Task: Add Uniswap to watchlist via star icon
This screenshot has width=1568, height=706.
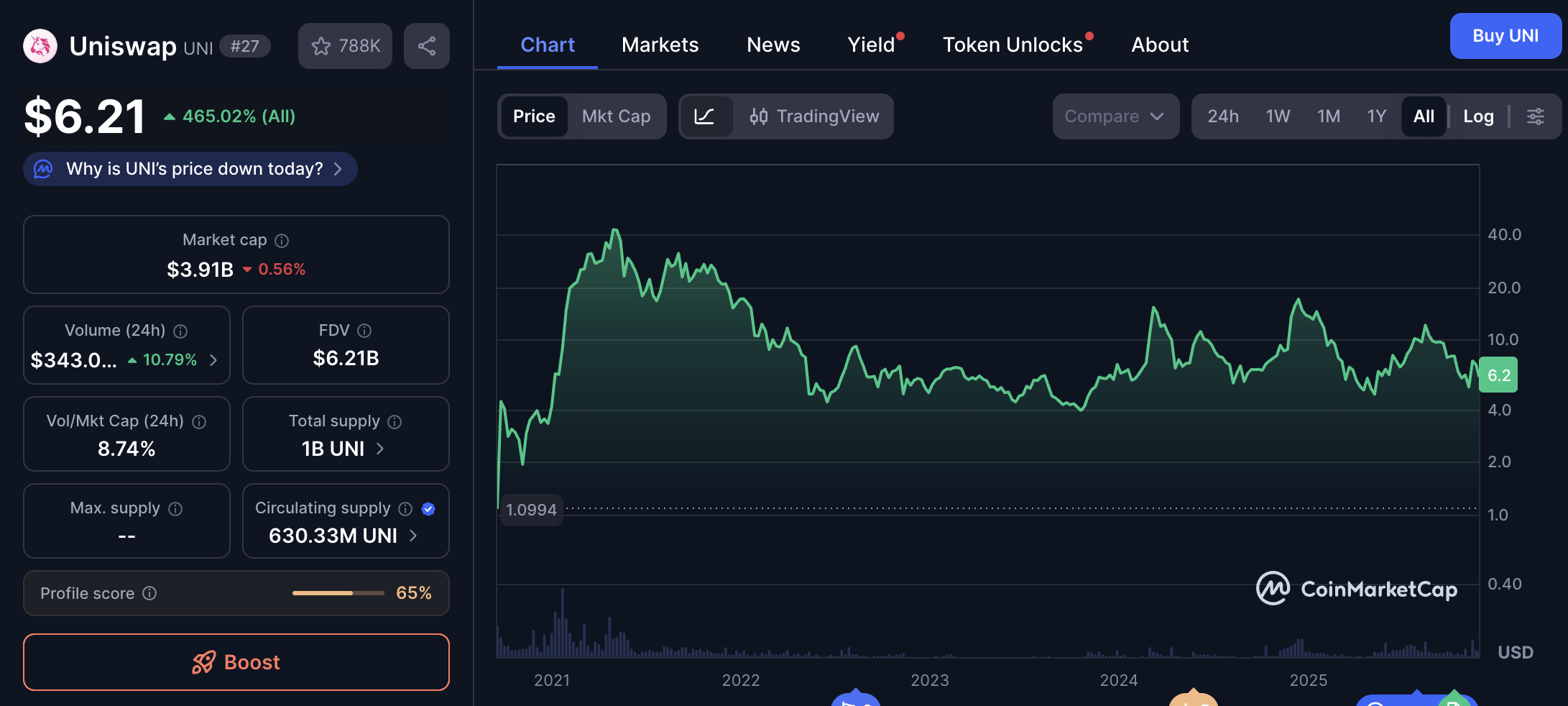Action: coord(321,46)
